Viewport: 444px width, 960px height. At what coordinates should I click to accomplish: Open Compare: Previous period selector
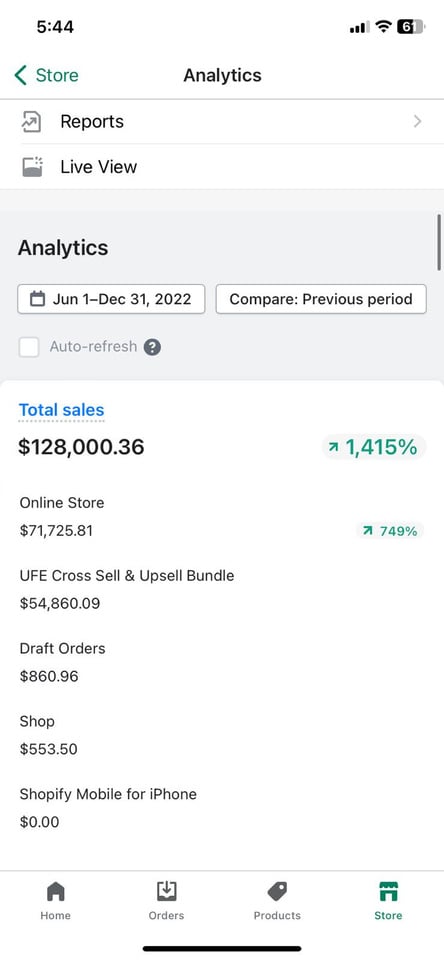coord(321,299)
